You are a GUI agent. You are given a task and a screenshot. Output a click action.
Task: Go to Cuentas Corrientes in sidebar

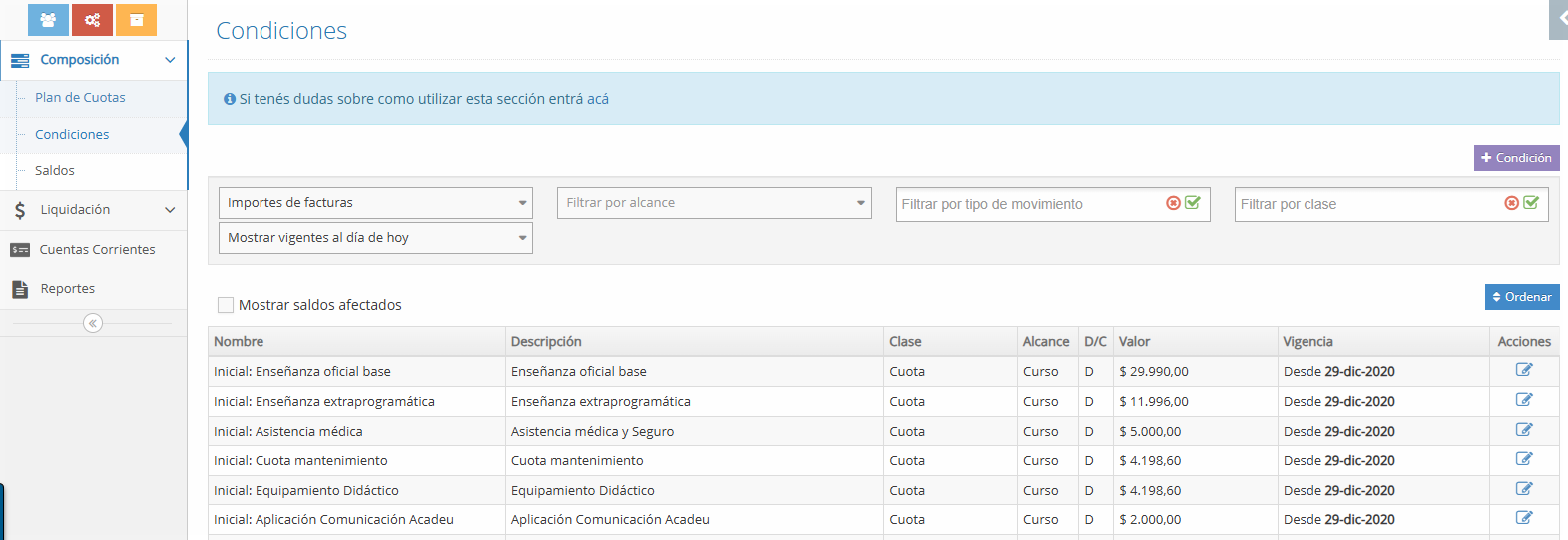point(97,250)
